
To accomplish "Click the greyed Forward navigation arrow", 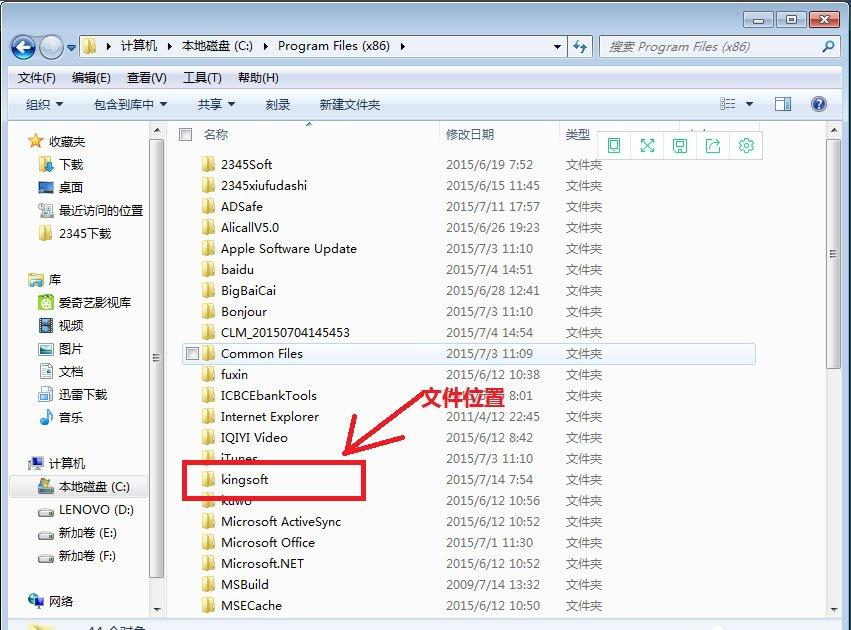I will [52, 47].
